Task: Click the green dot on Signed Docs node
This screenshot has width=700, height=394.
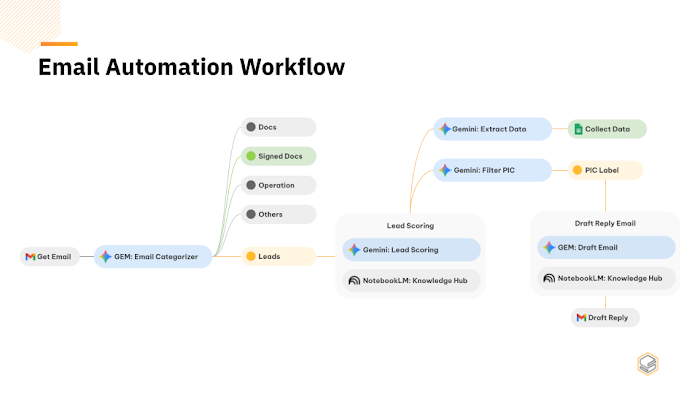Action: 251,156
